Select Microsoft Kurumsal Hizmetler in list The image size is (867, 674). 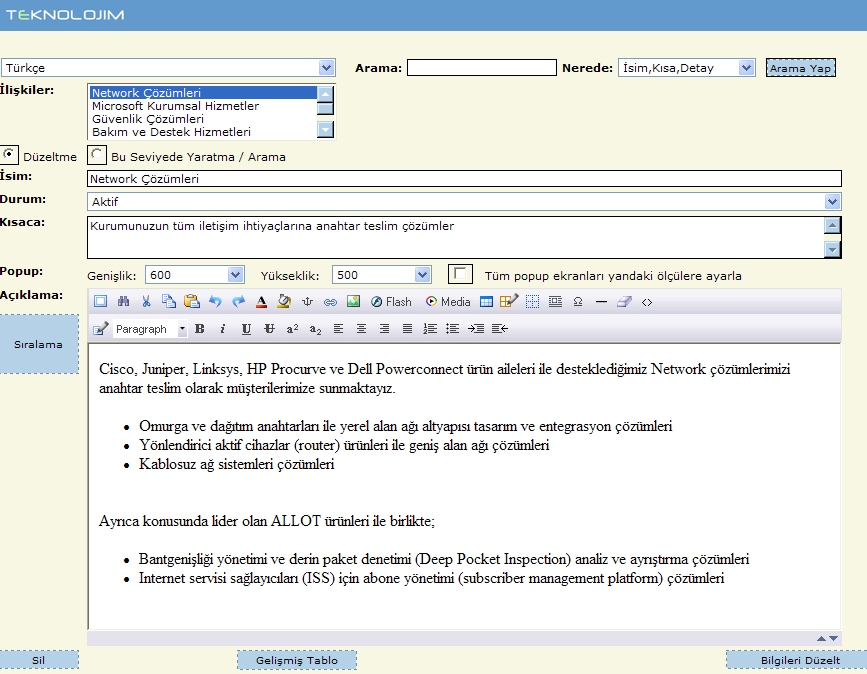203,106
